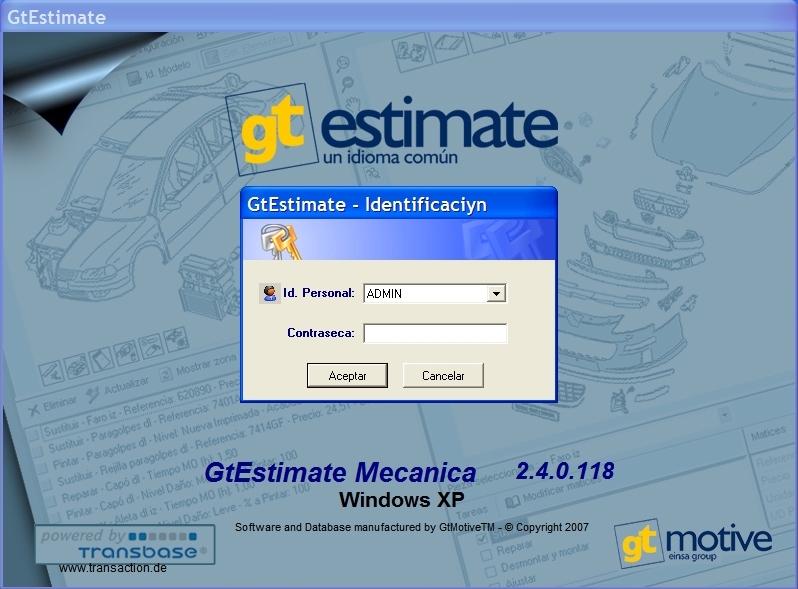798x589 pixels.
Task: Open the www.transaction.de link
Action: coord(112,568)
